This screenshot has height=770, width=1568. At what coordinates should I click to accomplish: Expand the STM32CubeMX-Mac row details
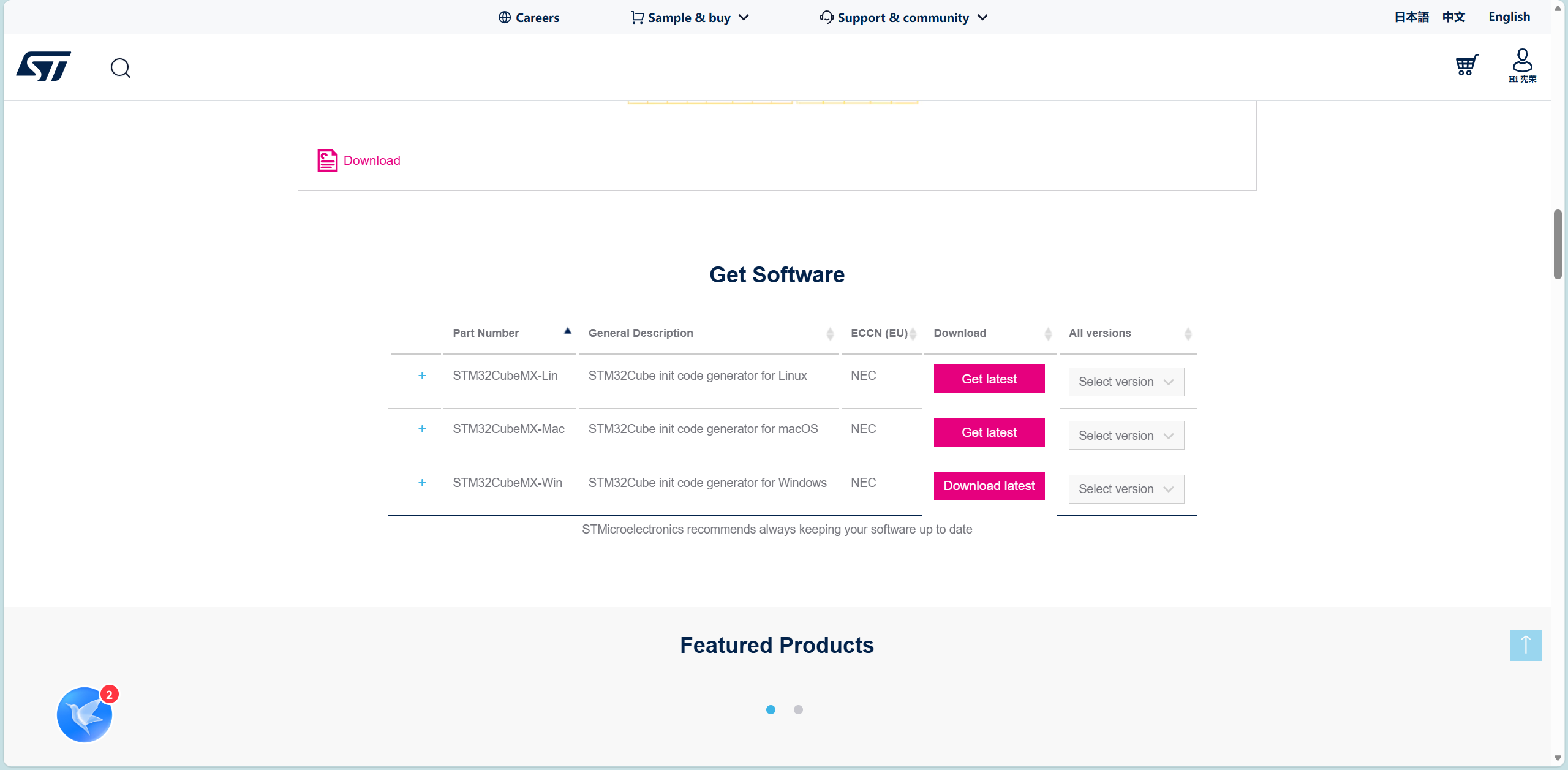tap(422, 429)
